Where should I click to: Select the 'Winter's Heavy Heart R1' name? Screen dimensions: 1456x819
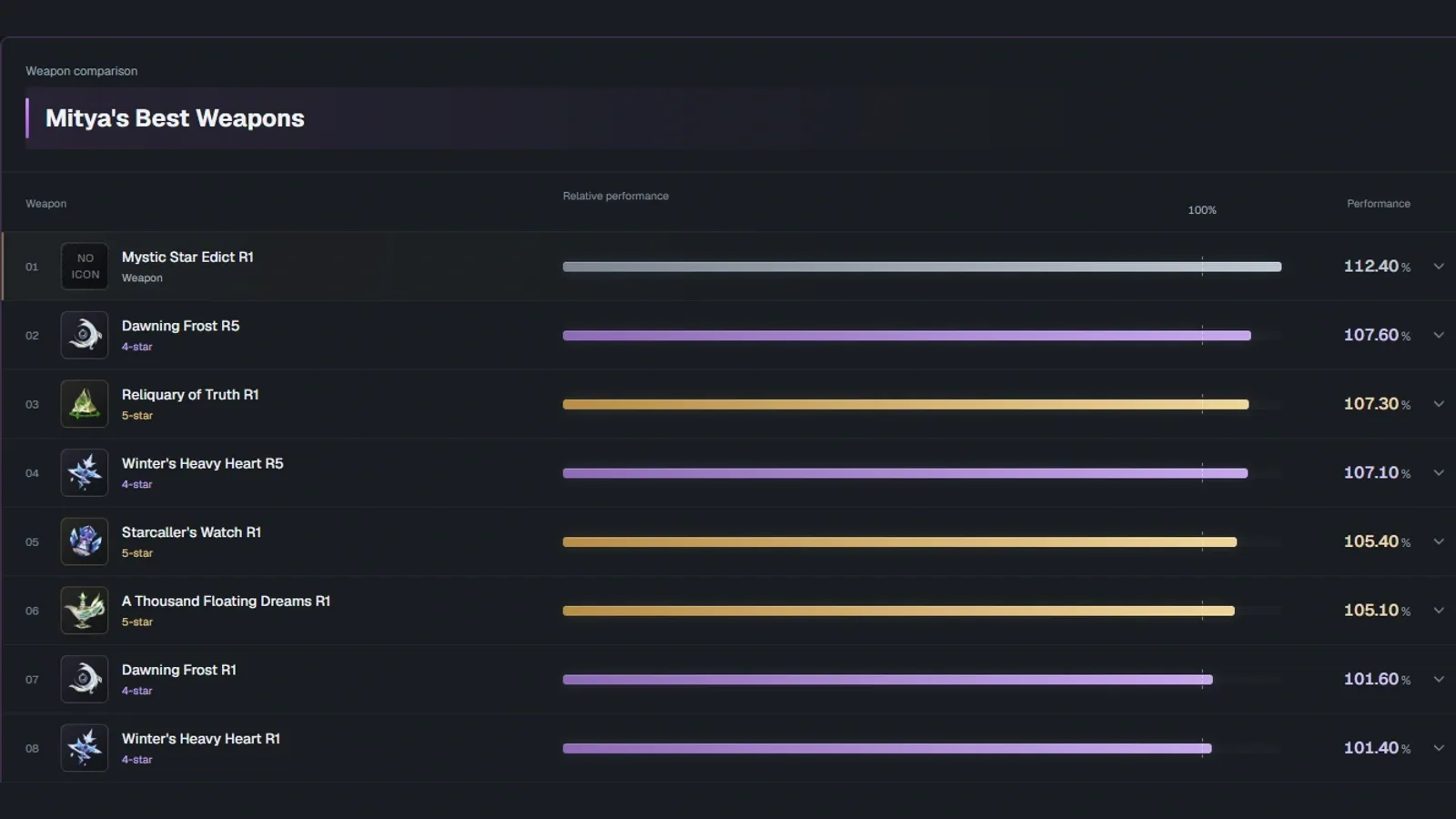tap(201, 739)
